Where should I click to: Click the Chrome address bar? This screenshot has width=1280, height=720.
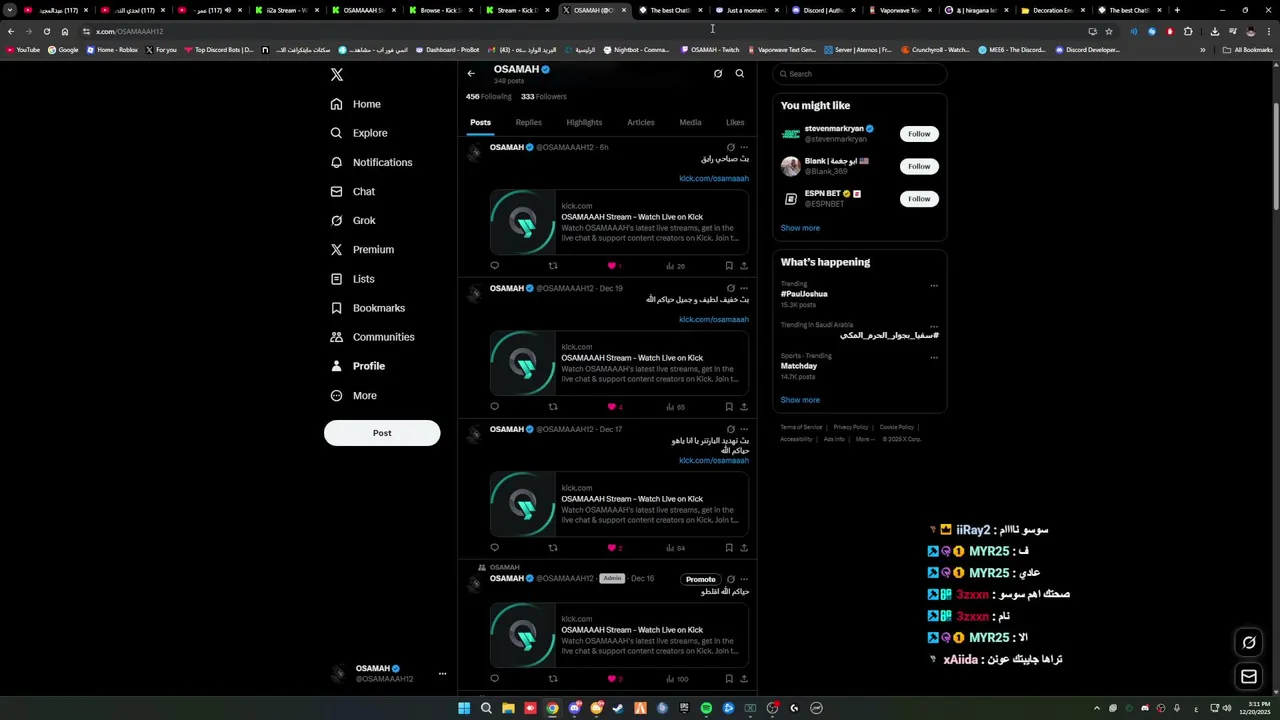pos(580,31)
